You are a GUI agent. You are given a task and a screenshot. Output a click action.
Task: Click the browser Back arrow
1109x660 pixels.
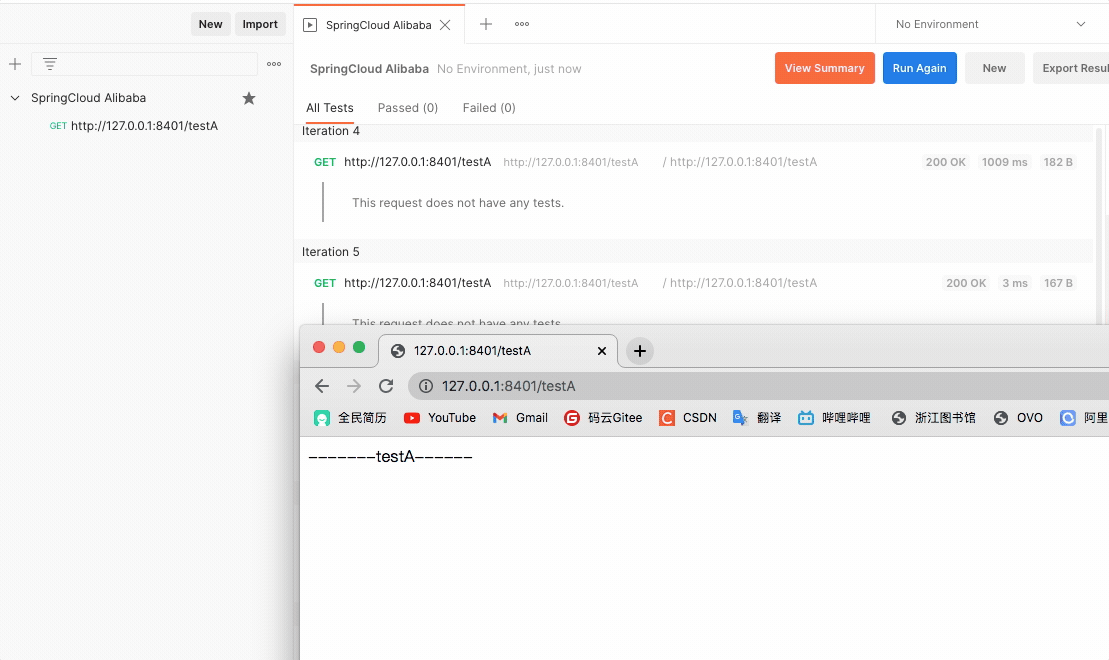[322, 386]
